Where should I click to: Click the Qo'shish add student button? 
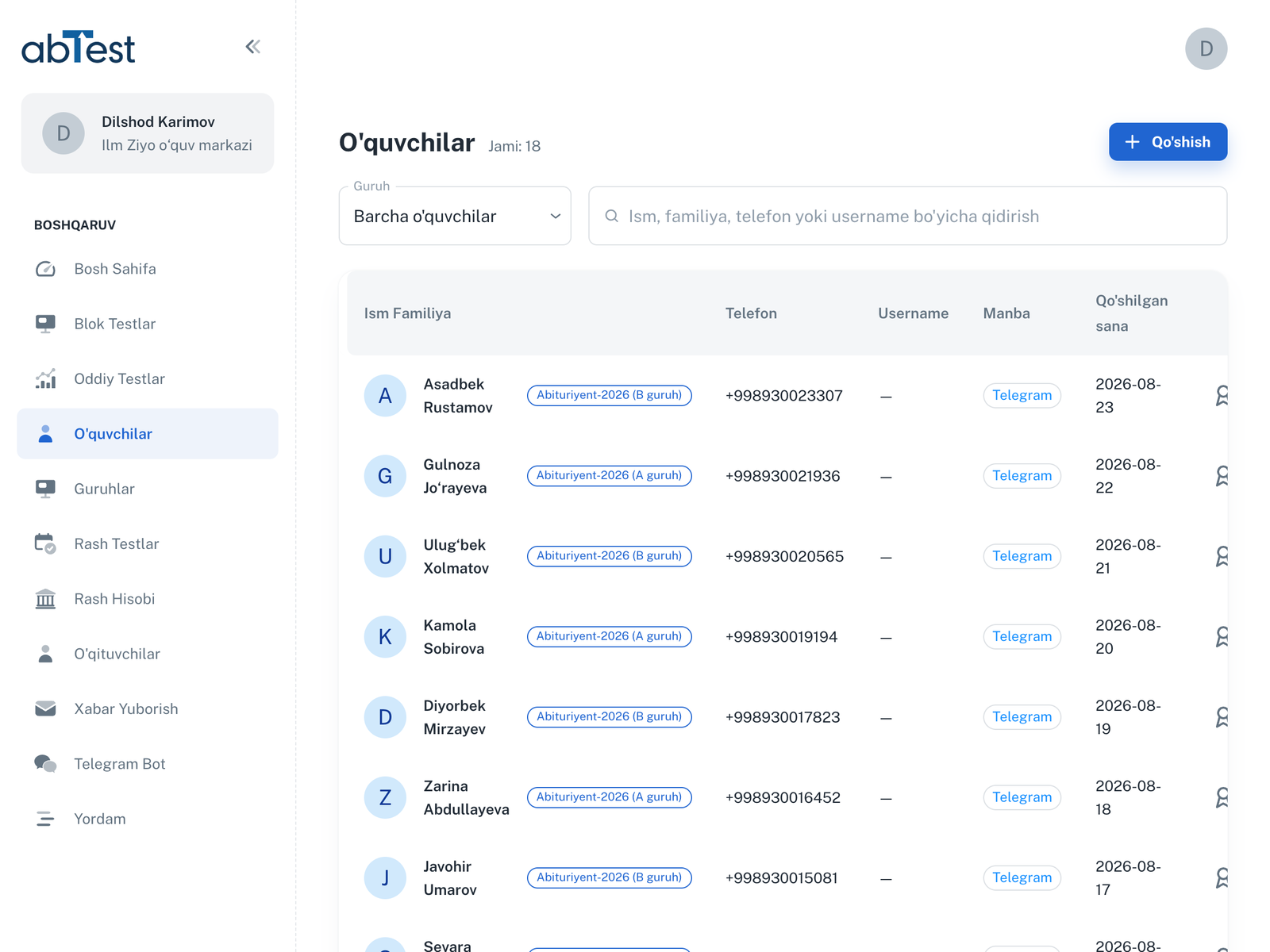pyautogui.click(x=1168, y=142)
